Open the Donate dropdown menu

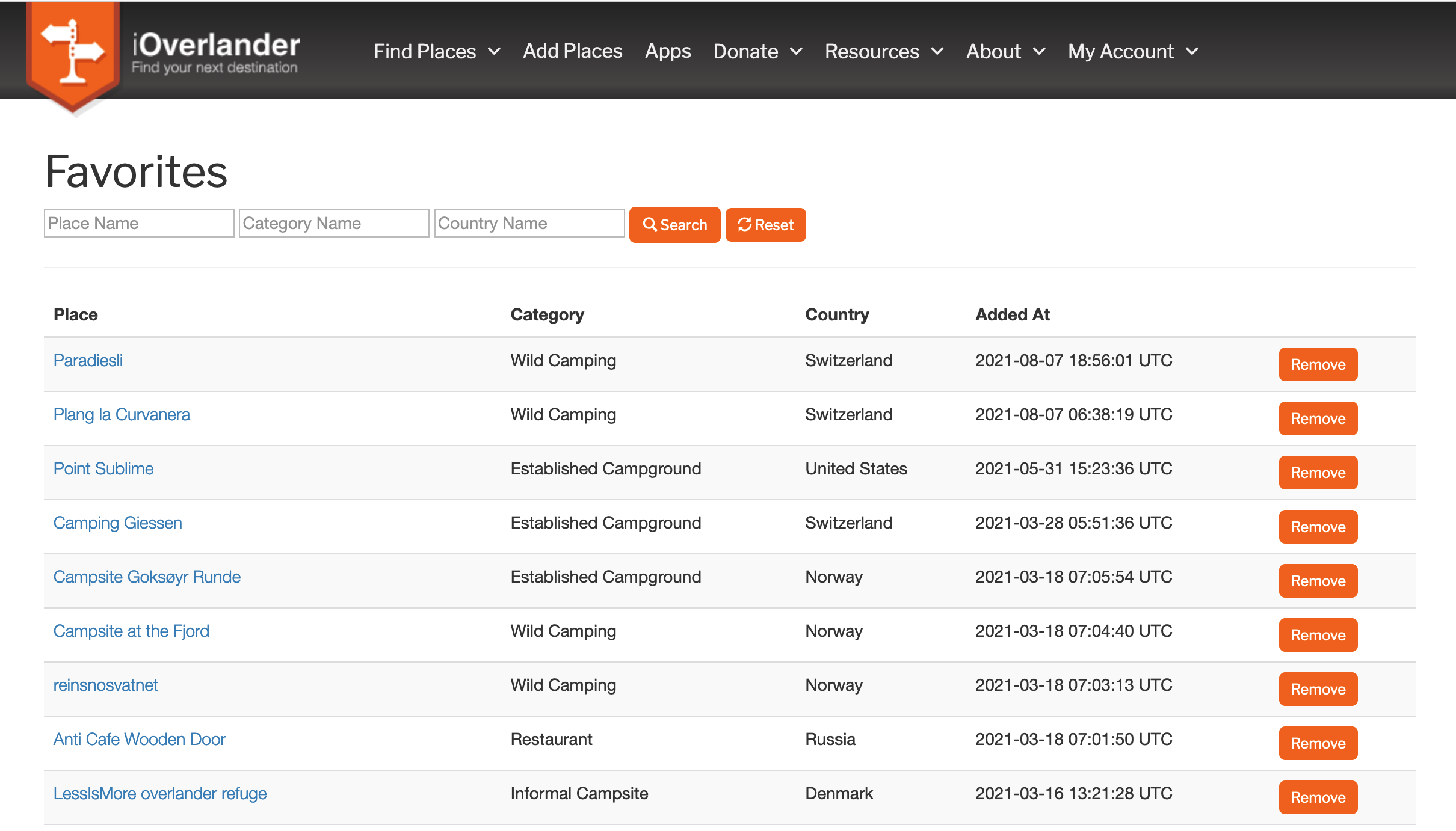(757, 51)
